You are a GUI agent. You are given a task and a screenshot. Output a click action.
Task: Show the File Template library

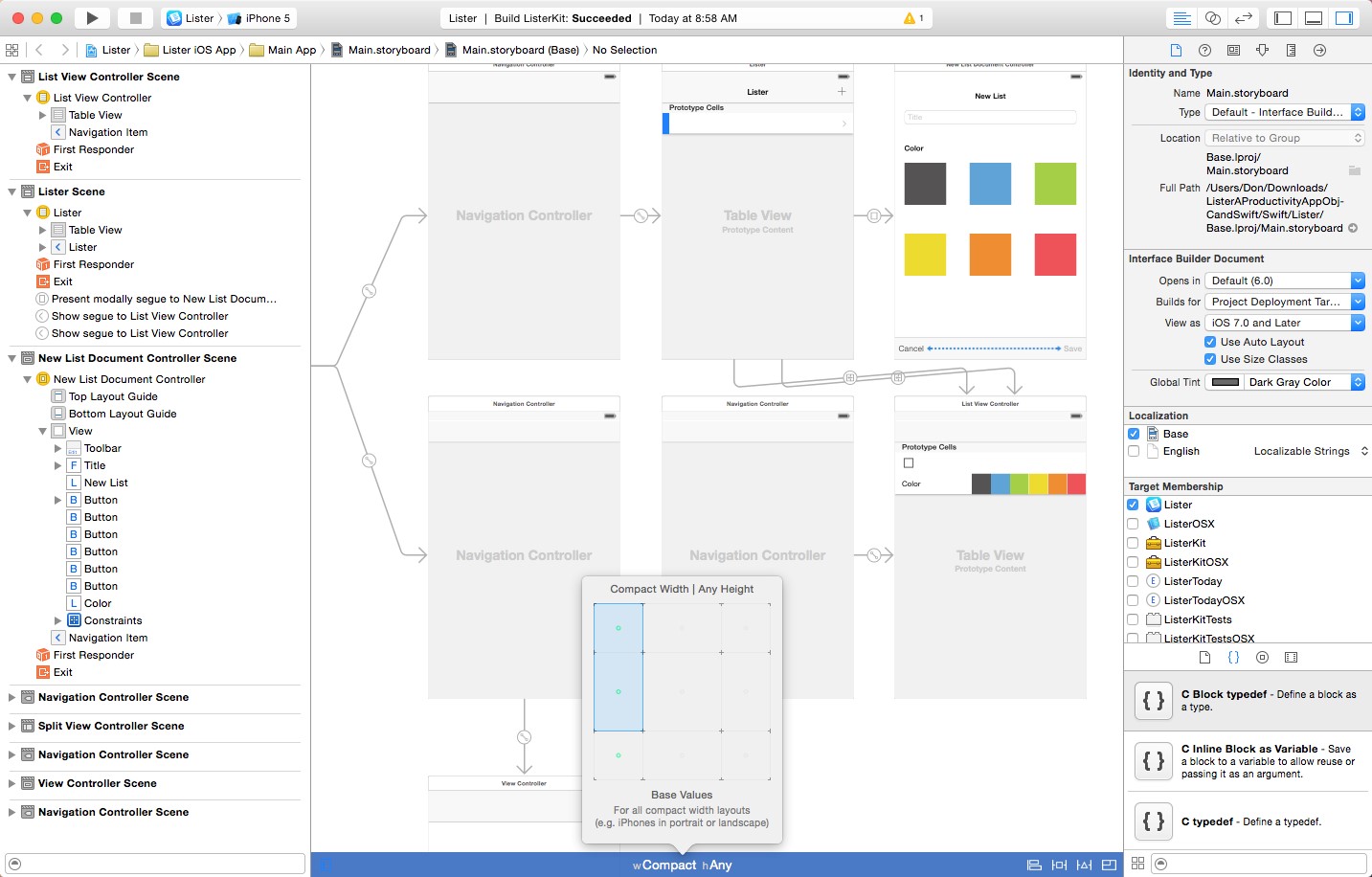(x=1204, y=658)
